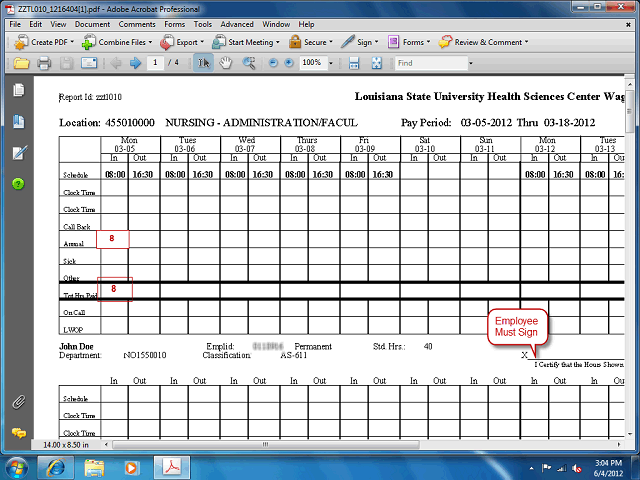Open the Bookmarks panel
The image size is (640, 480).
click(18, 122)
